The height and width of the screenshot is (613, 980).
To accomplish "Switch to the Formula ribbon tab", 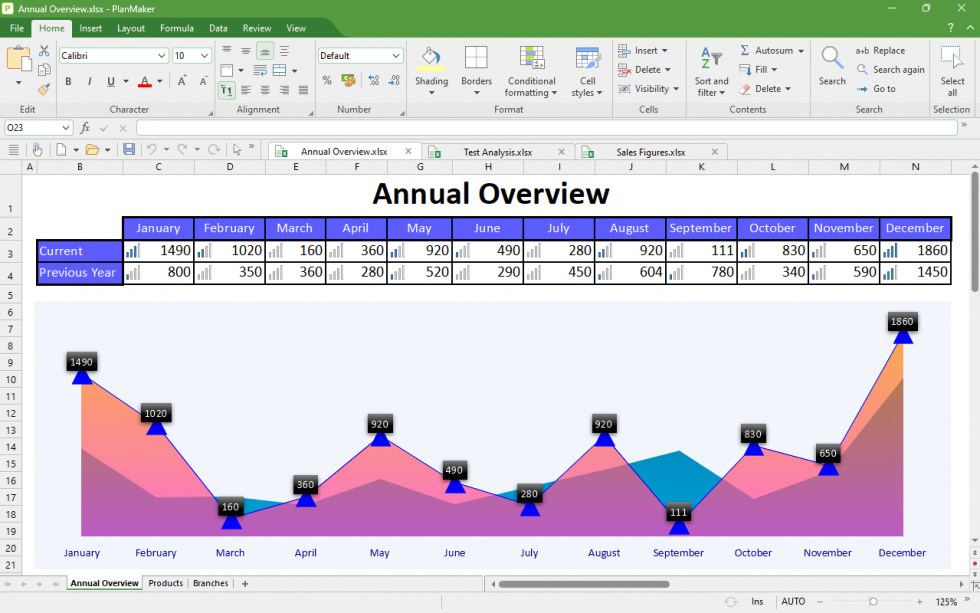I will click(x=175, y=28).
